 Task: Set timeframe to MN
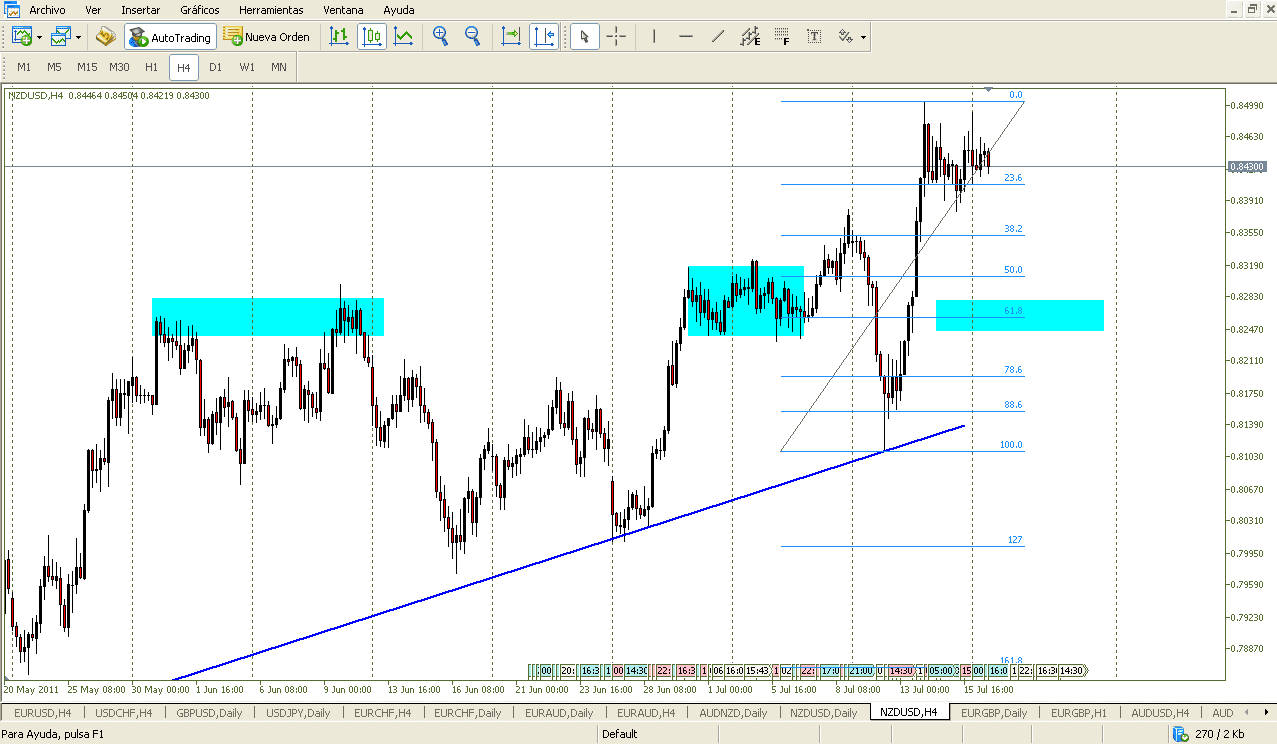(279, 68)
